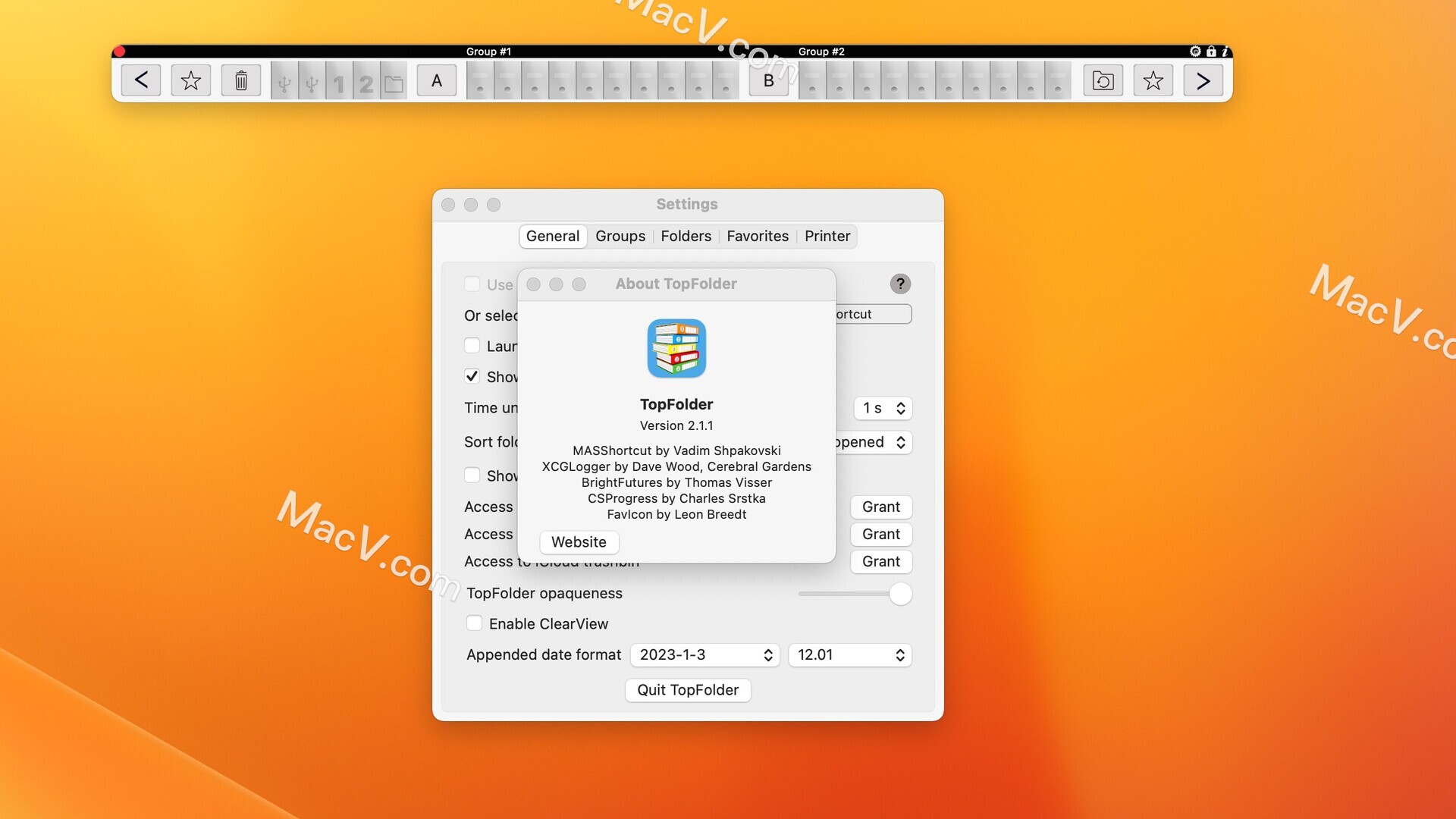1456x819 pixels.
Task: Click the slot numbered 2
Action: point(366,82)
